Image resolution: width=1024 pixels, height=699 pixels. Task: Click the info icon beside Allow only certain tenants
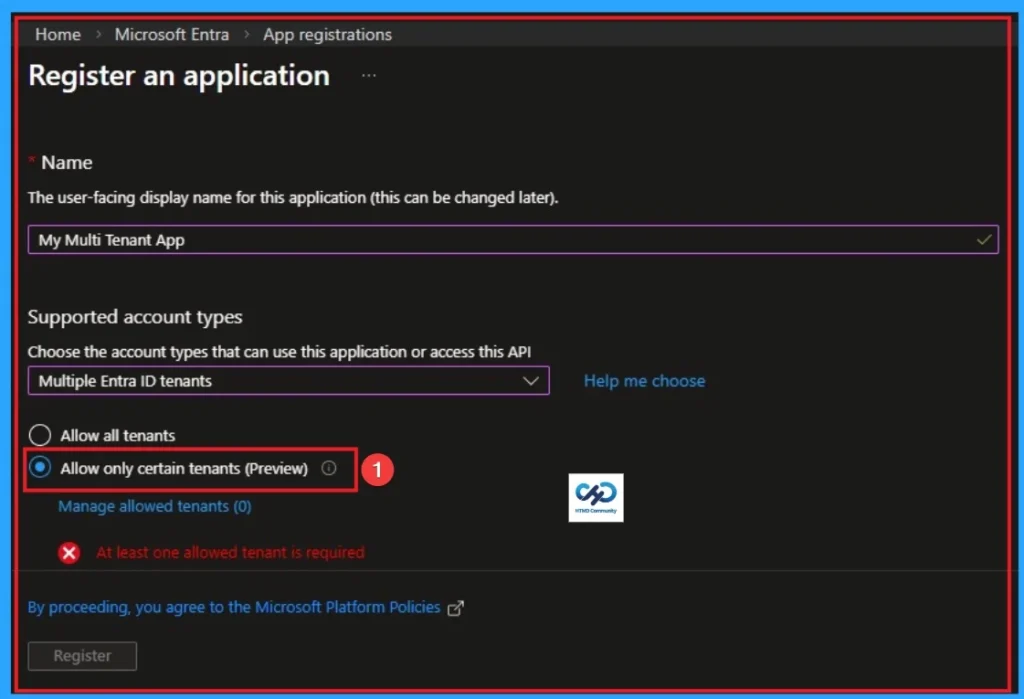pos(330,468)
